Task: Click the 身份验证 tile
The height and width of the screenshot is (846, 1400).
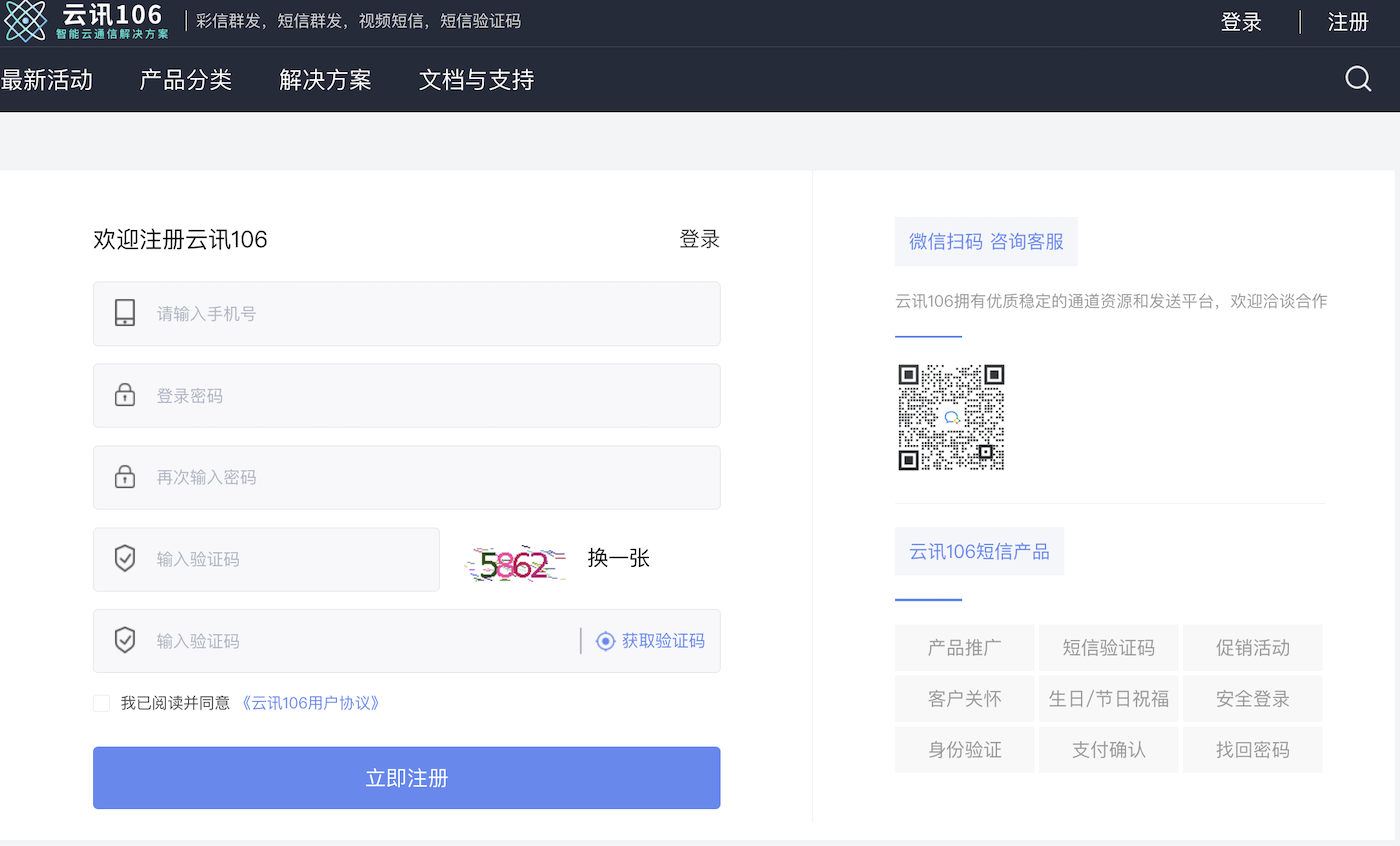Action: pyautogui.click(x=965, y=750)
